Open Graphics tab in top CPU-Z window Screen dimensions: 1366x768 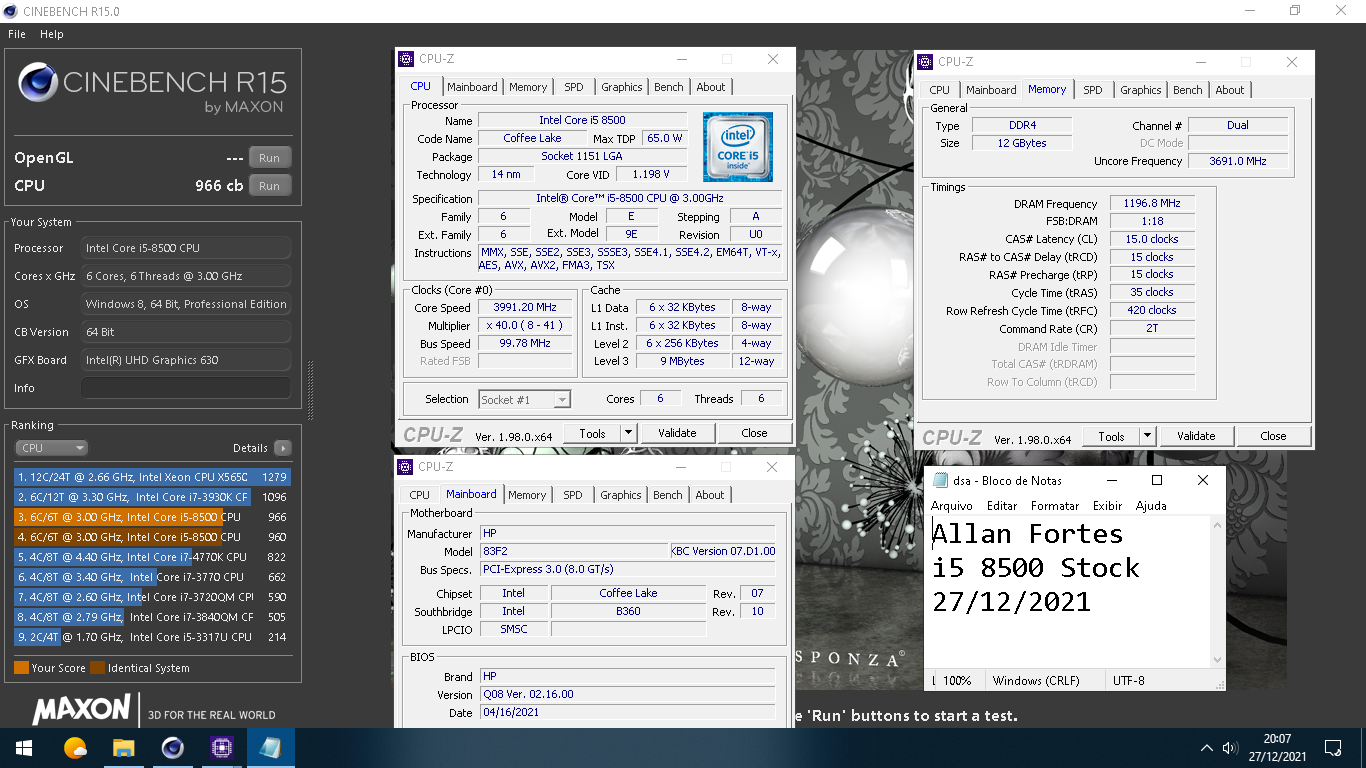(622, 87)
